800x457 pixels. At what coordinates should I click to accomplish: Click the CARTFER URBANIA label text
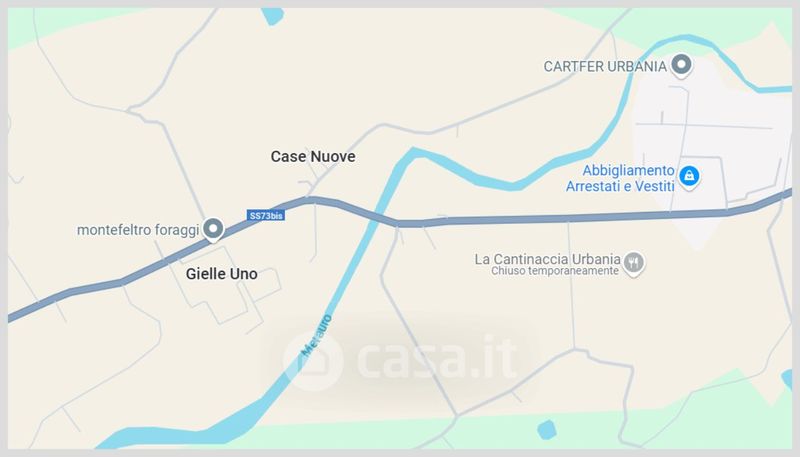pos(605,66)
